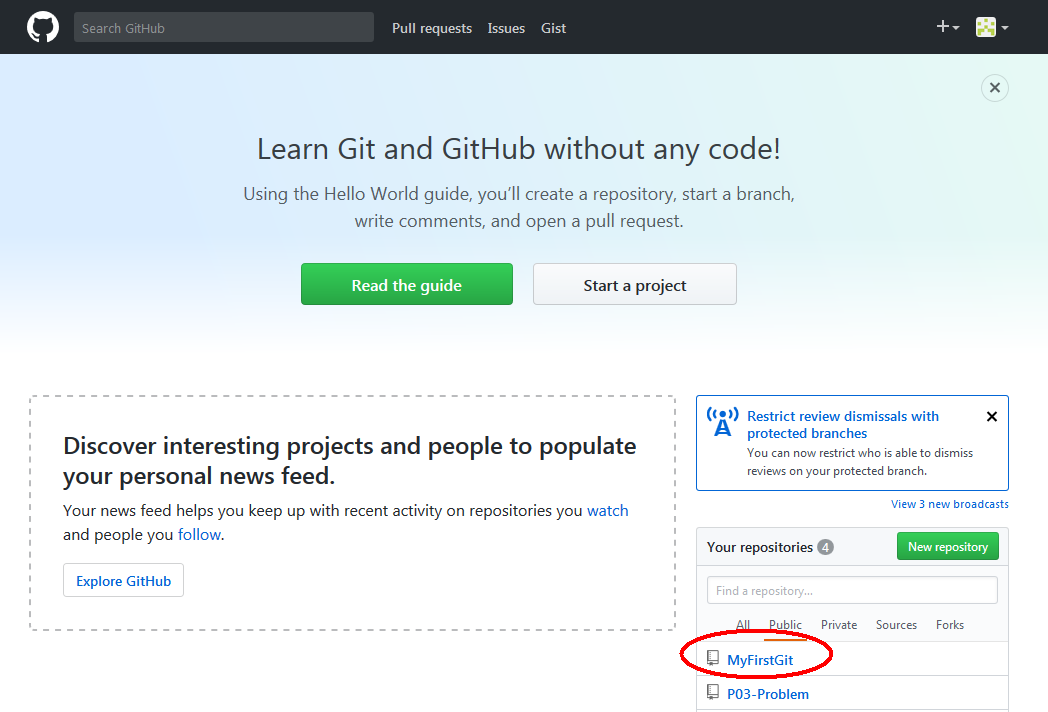Open the user avatar profile menu
The width and height of the screenshot is (1048, 712).
991,27
